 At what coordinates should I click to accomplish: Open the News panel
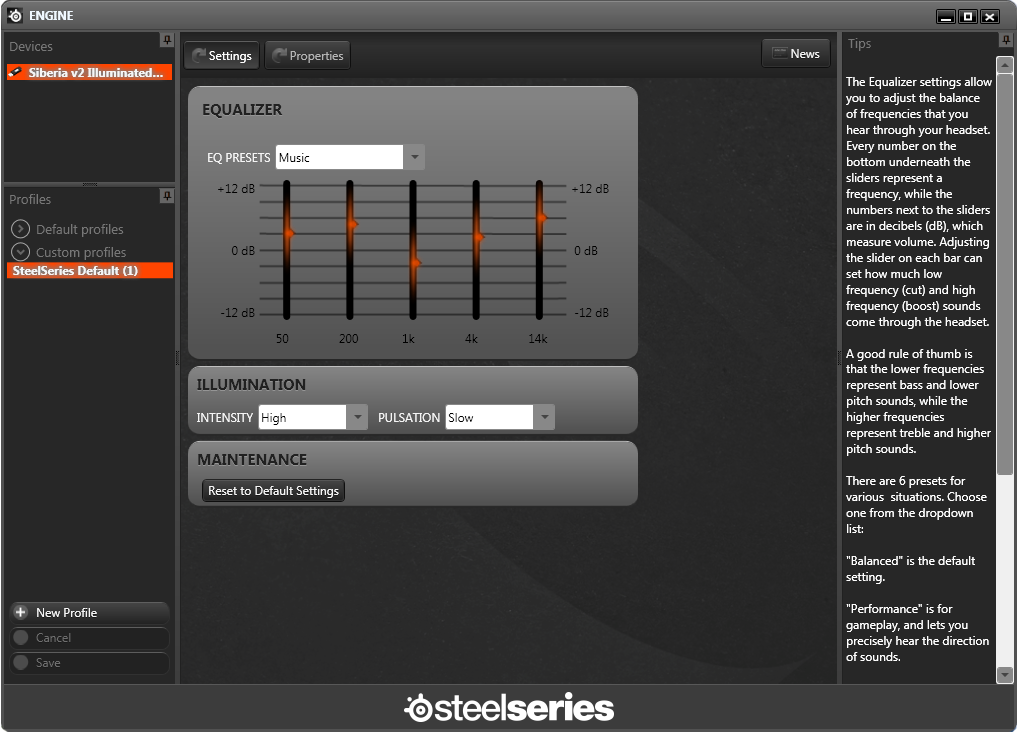click(x=795, y=54)
